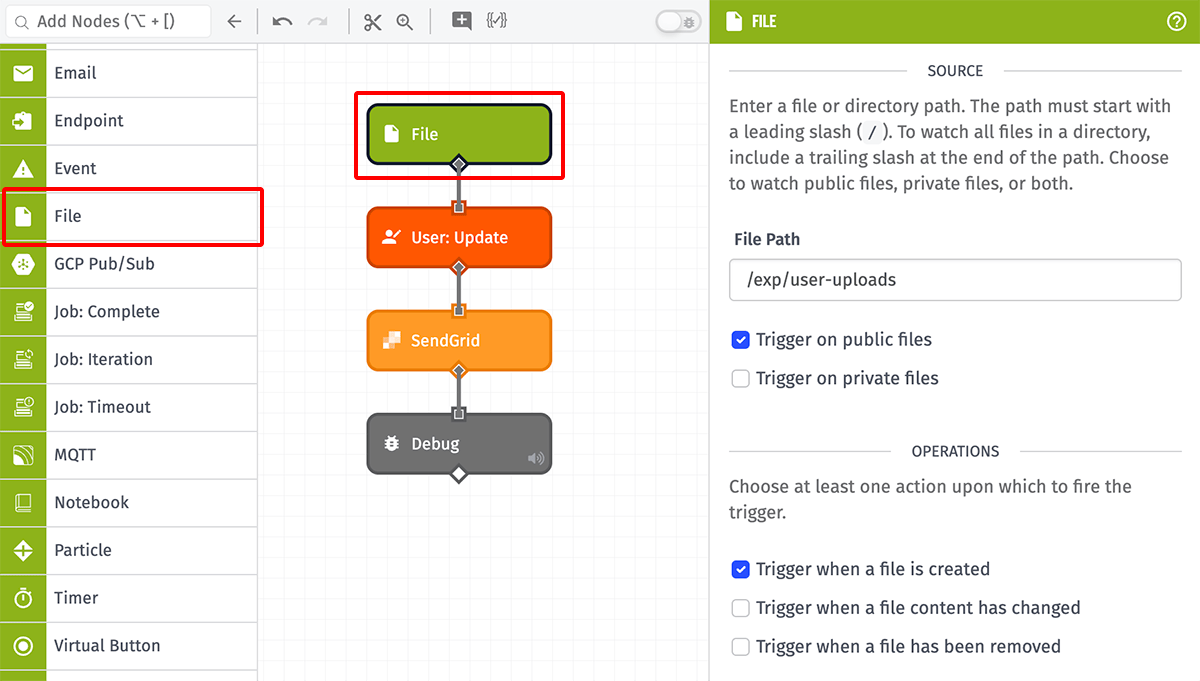This screenshot has height=681, width=1200.
Task: Click the Debug node speaker icon
Action: [x=536, y=458]
